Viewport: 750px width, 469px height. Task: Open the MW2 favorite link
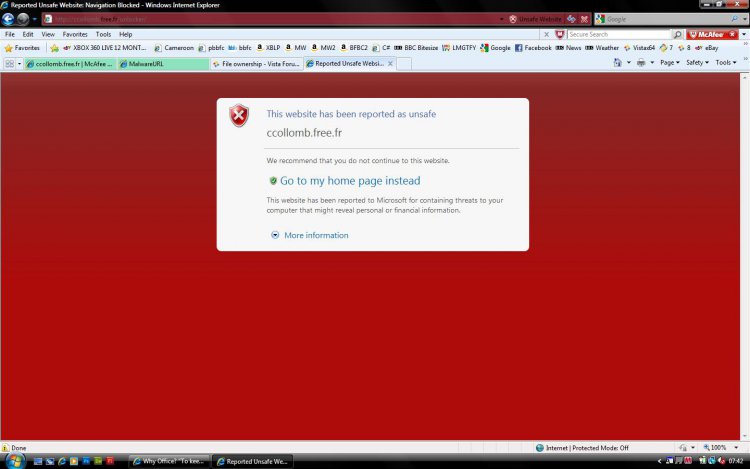(323, 48)
